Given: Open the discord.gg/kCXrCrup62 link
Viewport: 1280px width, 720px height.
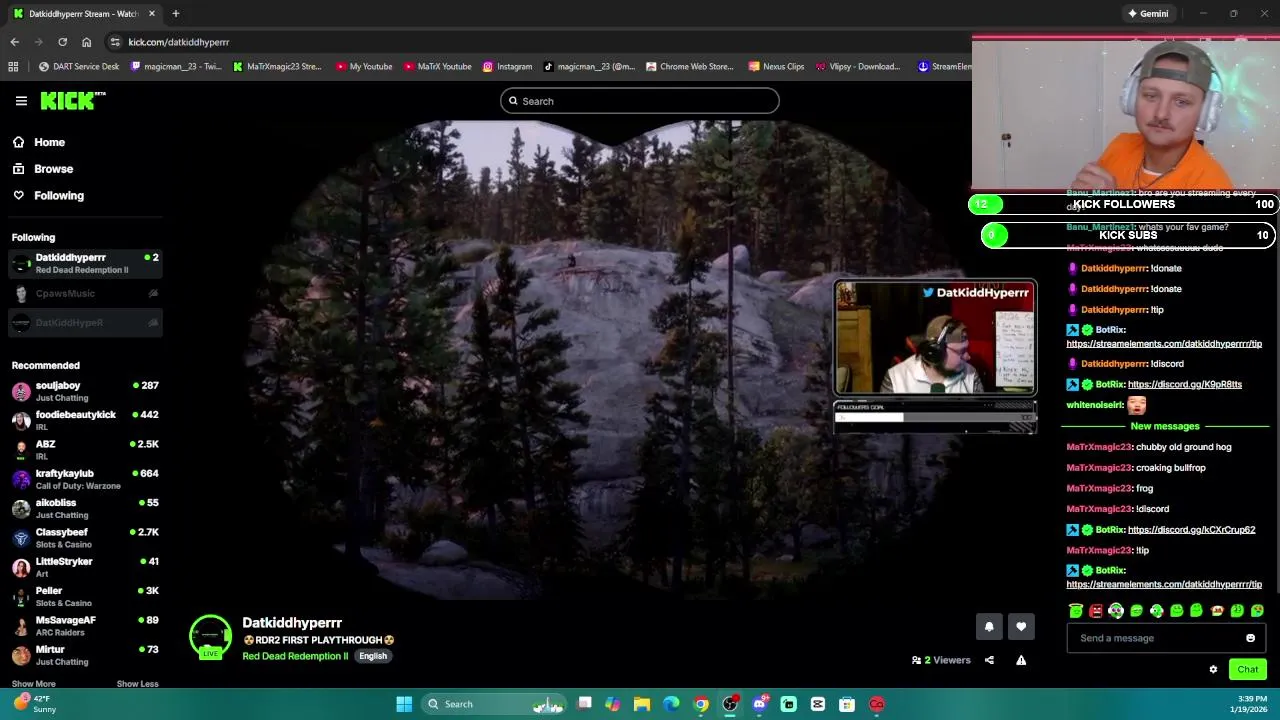Looking at the screenshot, I should tap(1191, 530).
